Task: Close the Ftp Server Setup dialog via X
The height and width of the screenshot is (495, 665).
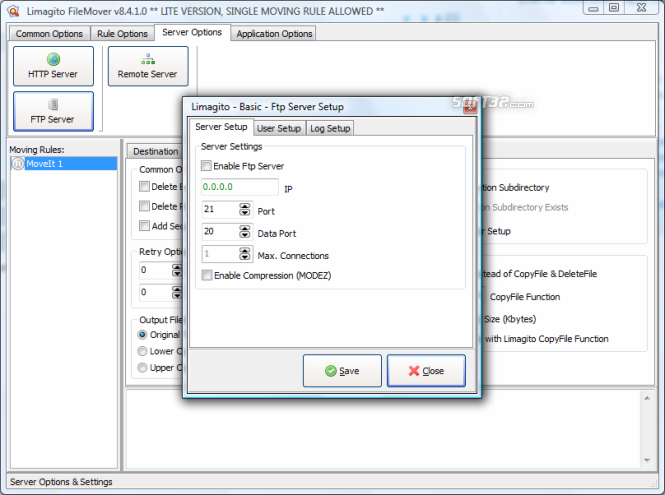Action: click(x=470, y=107)
